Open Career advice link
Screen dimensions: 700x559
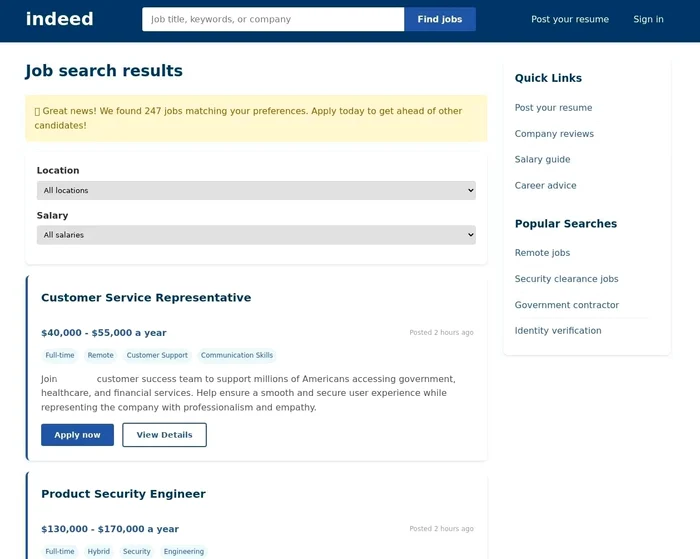(545, 186)
